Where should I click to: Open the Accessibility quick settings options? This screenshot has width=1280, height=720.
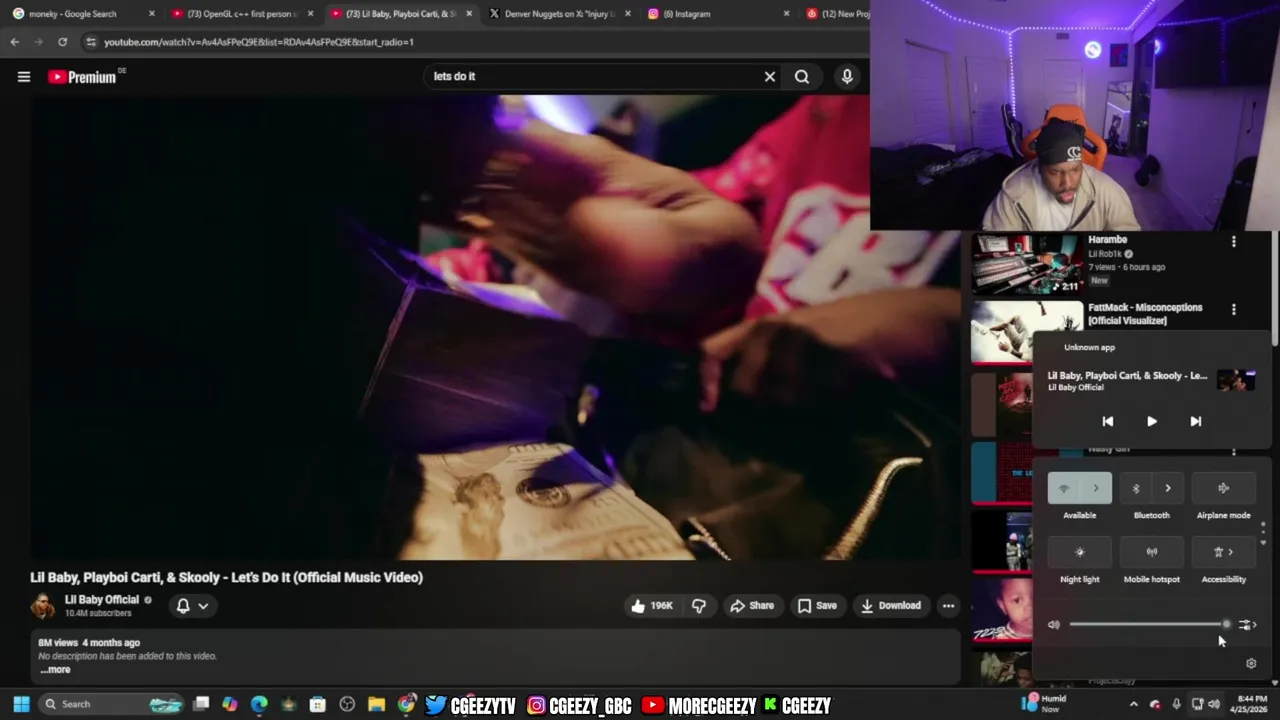pyautogui.click(x=1223, y=552)
